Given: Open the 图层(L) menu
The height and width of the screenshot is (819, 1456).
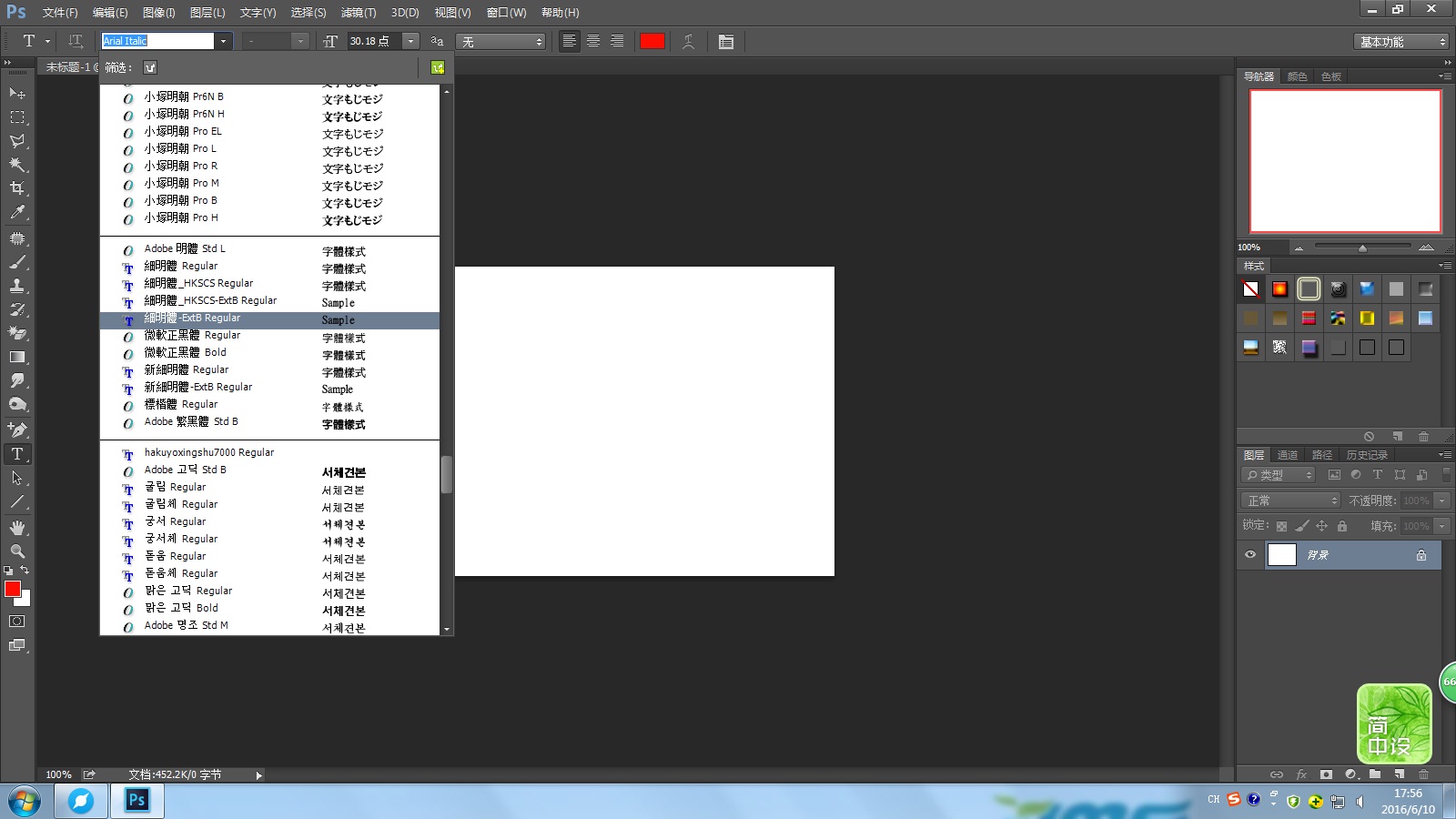Looking at the screenshot, I should (207, 13).
